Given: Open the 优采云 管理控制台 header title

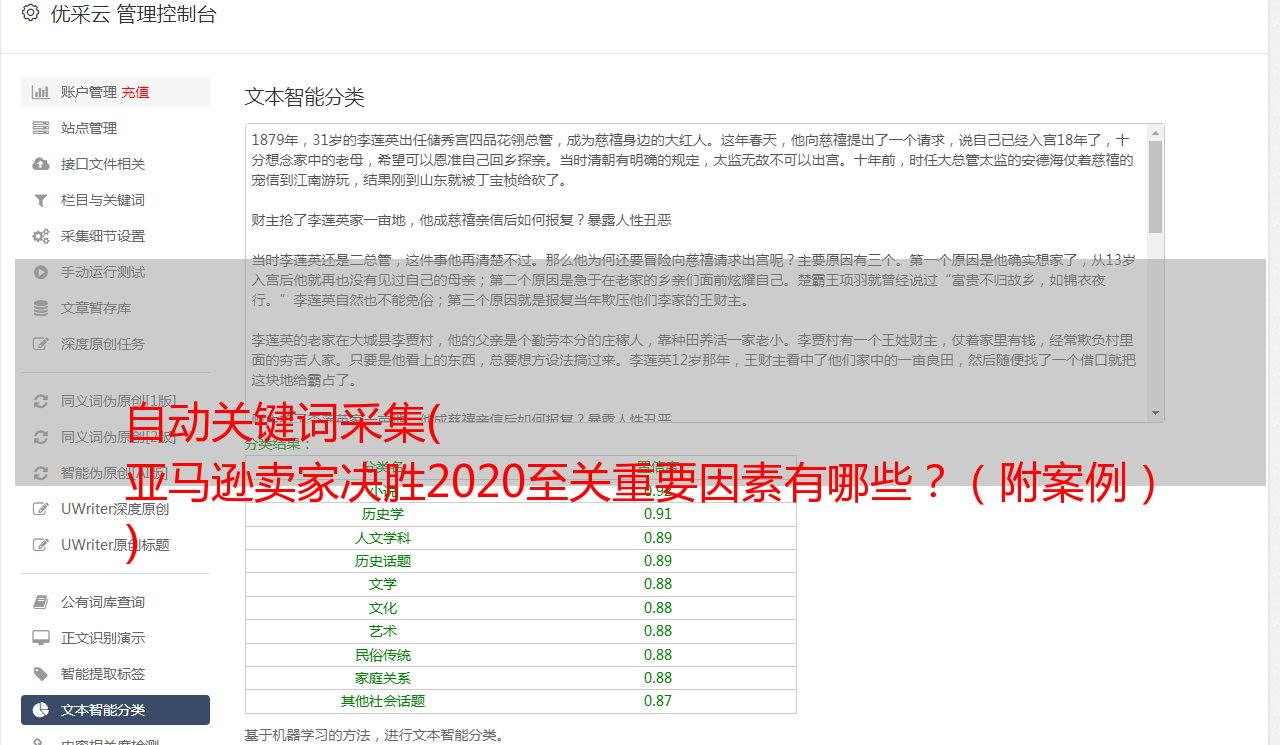Looking at the screenshot, I should pyautogui.click(x=132, y=14).
